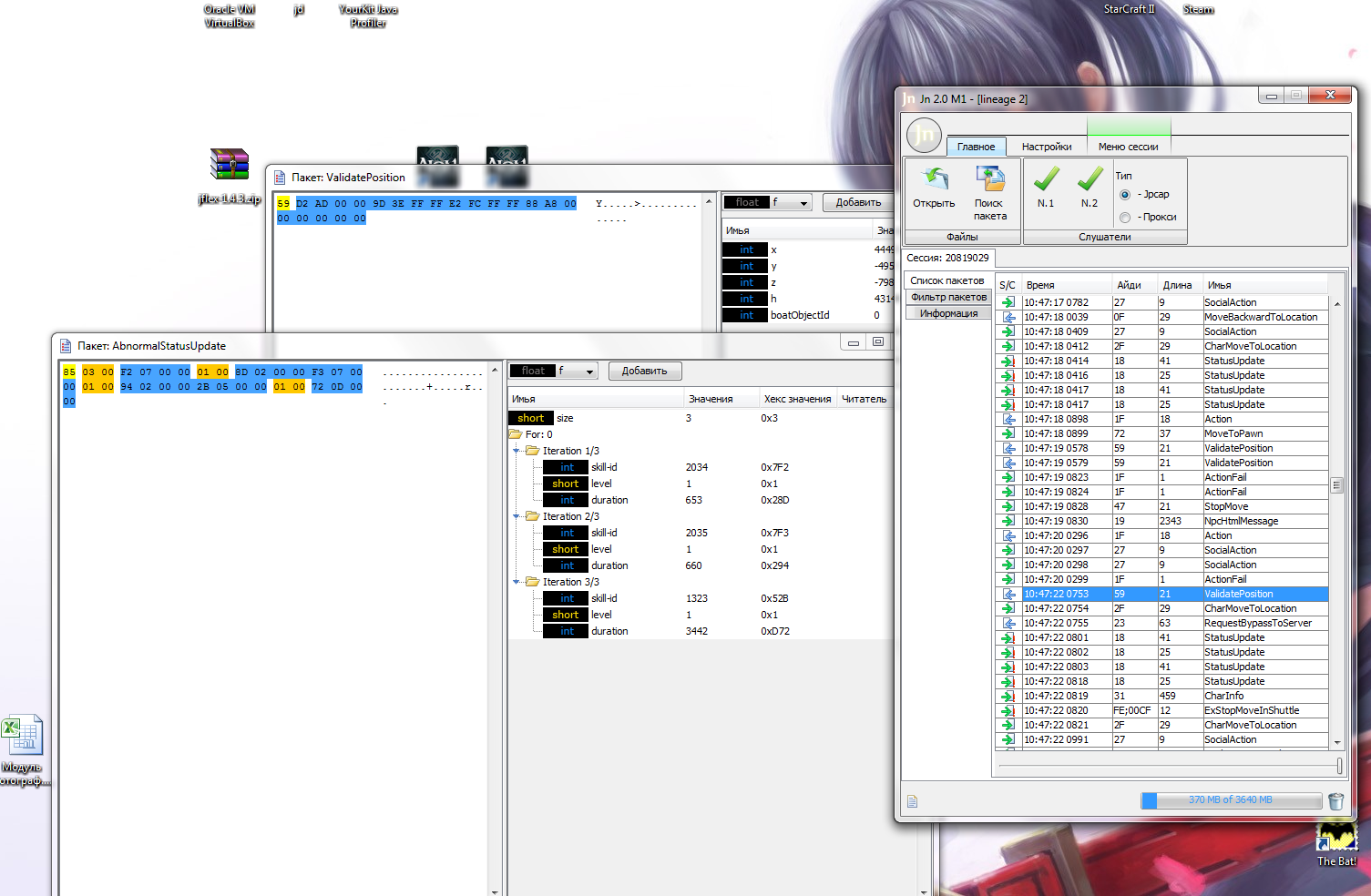The image size is (1371, 896).
Task: Open YourKit Java Profiler desktop shortcut
Action: 368,15
